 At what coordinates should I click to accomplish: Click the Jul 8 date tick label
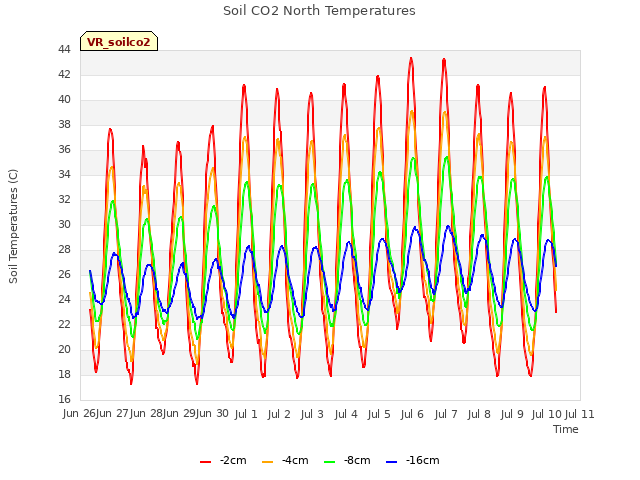click(x=479, y=414)
